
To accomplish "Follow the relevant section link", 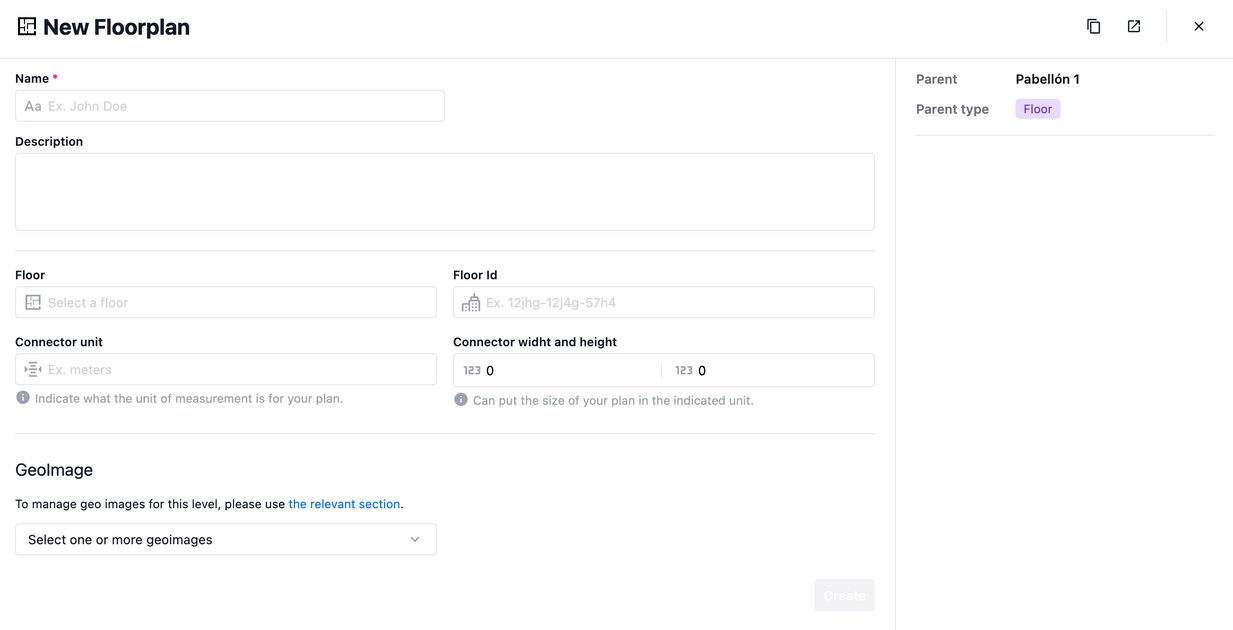I will point(344,504).
